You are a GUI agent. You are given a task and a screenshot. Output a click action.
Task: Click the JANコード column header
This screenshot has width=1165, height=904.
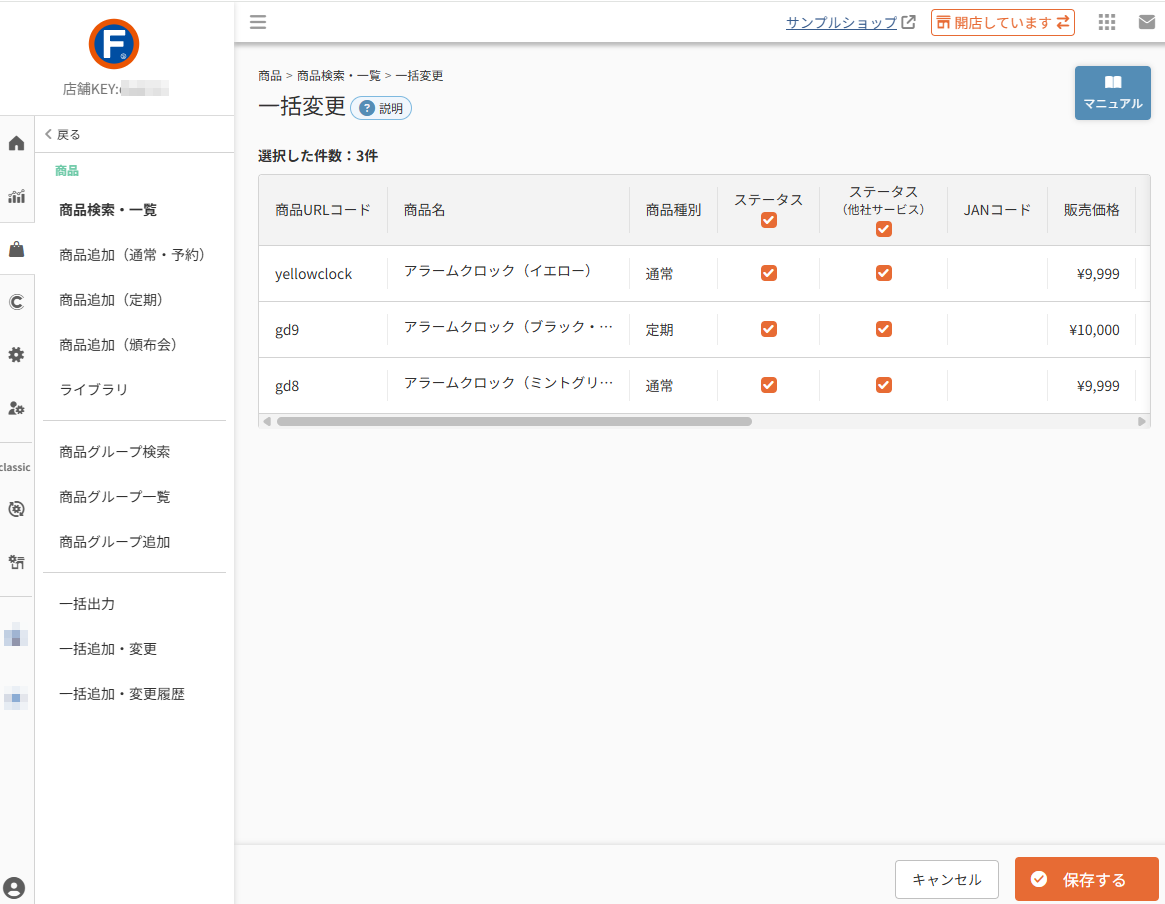(997, 210)
